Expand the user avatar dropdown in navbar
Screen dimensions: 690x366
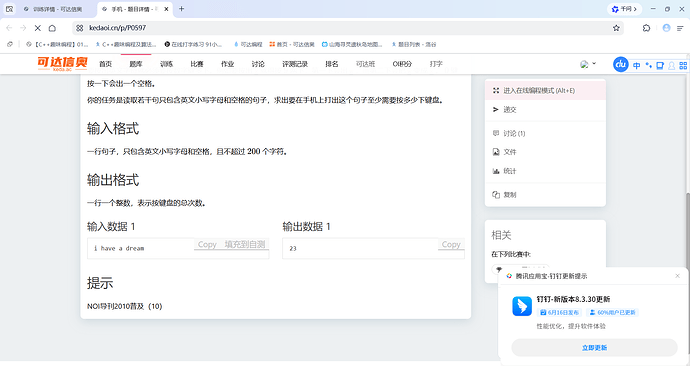(x=588, y=64)
